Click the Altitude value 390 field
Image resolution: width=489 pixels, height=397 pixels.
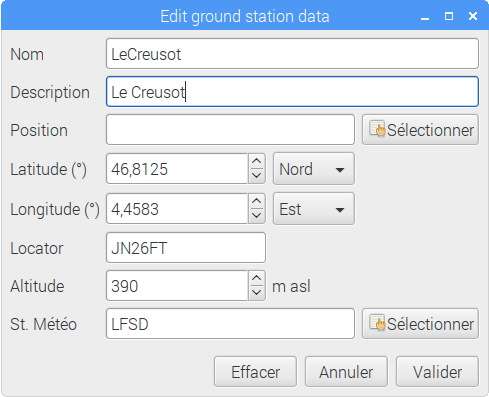[x=177, y=286]
